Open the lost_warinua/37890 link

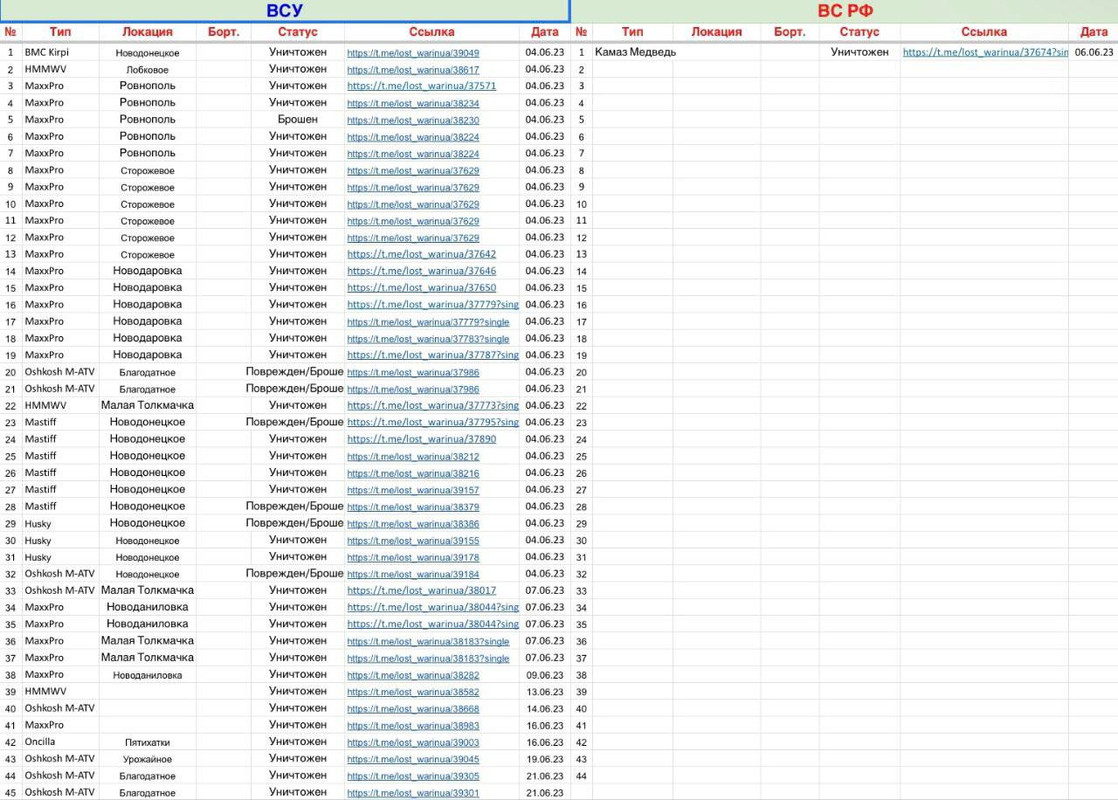coord(421,439)
